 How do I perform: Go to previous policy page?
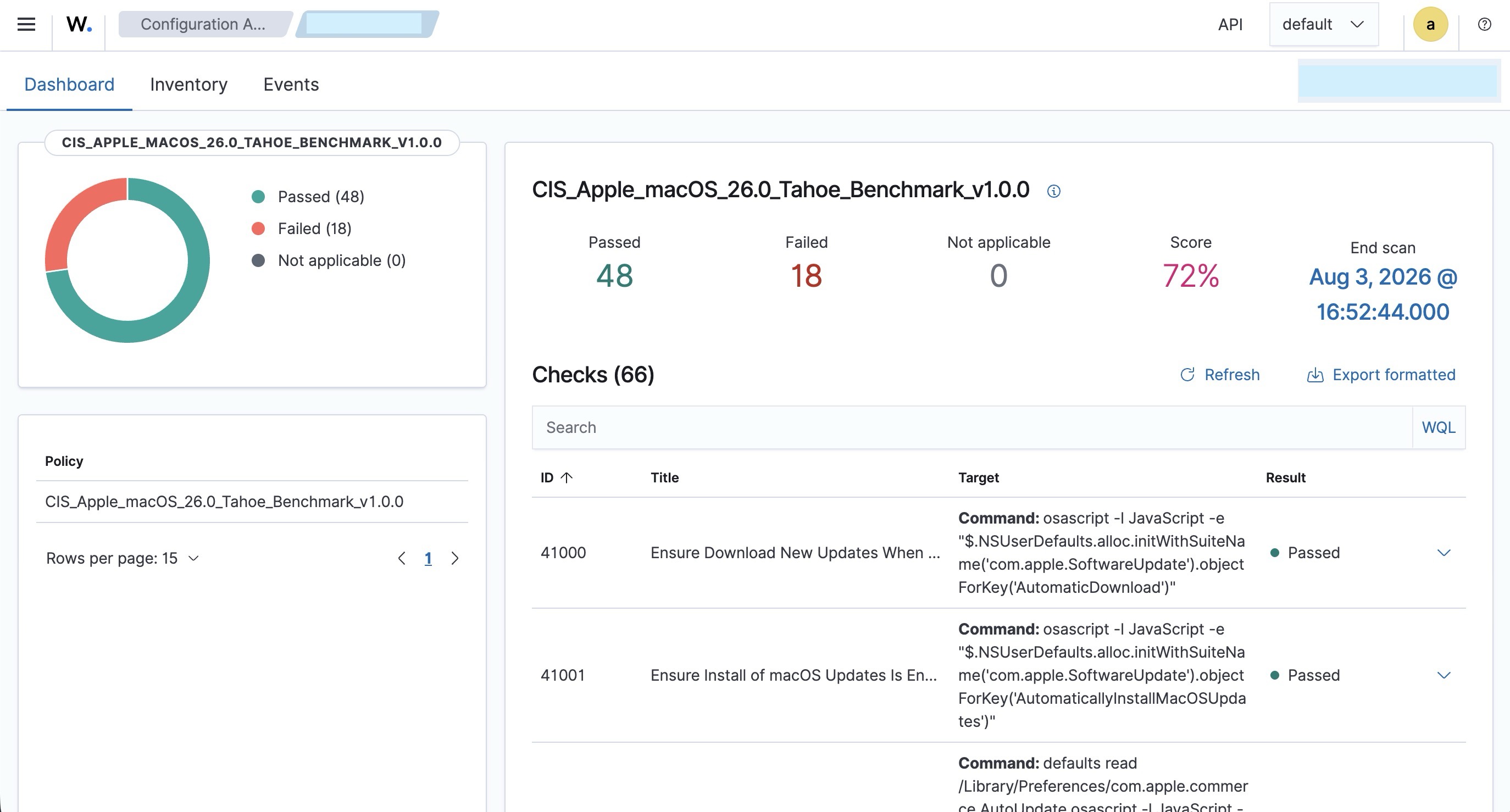point(402,558)
